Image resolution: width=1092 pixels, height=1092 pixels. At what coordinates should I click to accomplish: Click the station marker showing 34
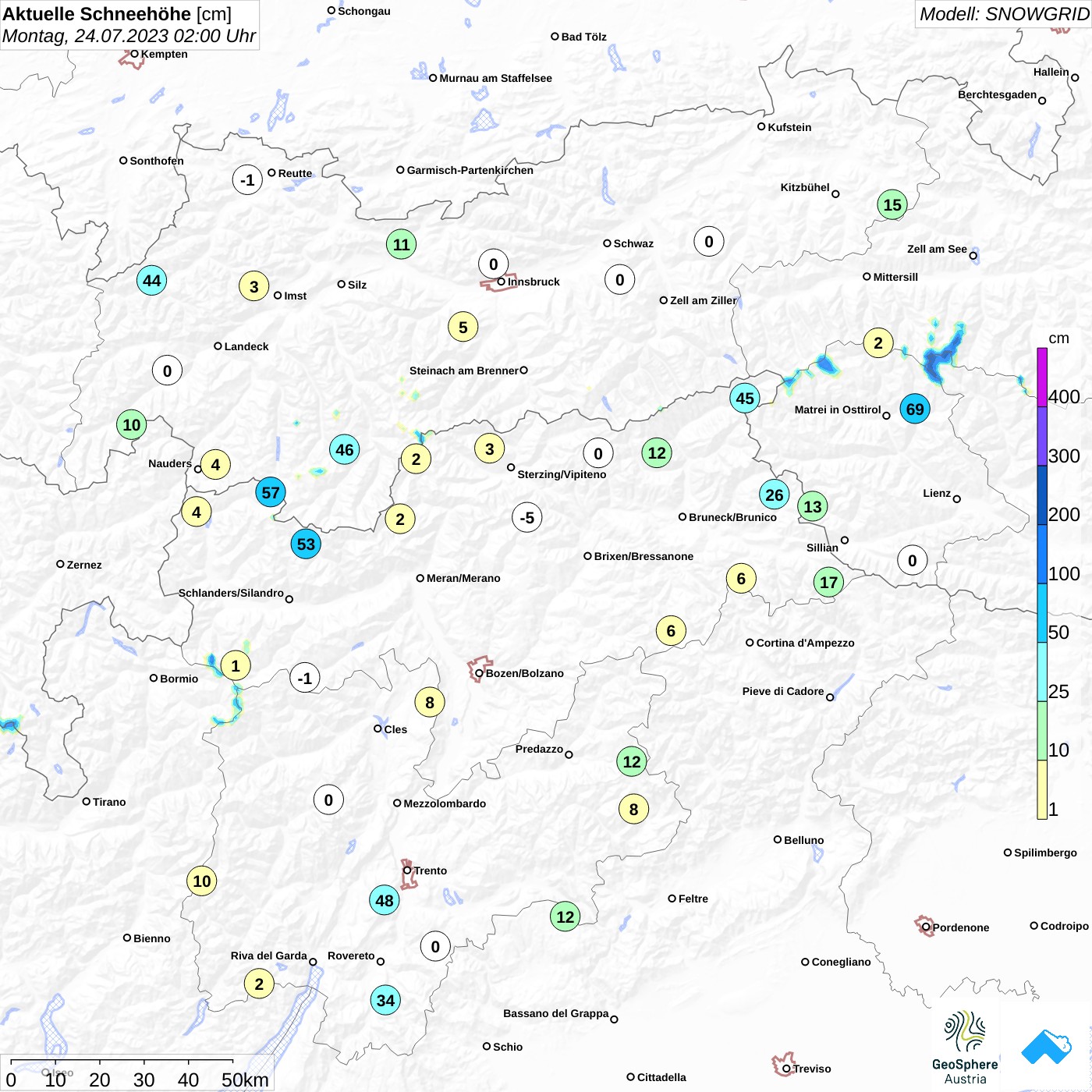click(x=385, y=1001)
